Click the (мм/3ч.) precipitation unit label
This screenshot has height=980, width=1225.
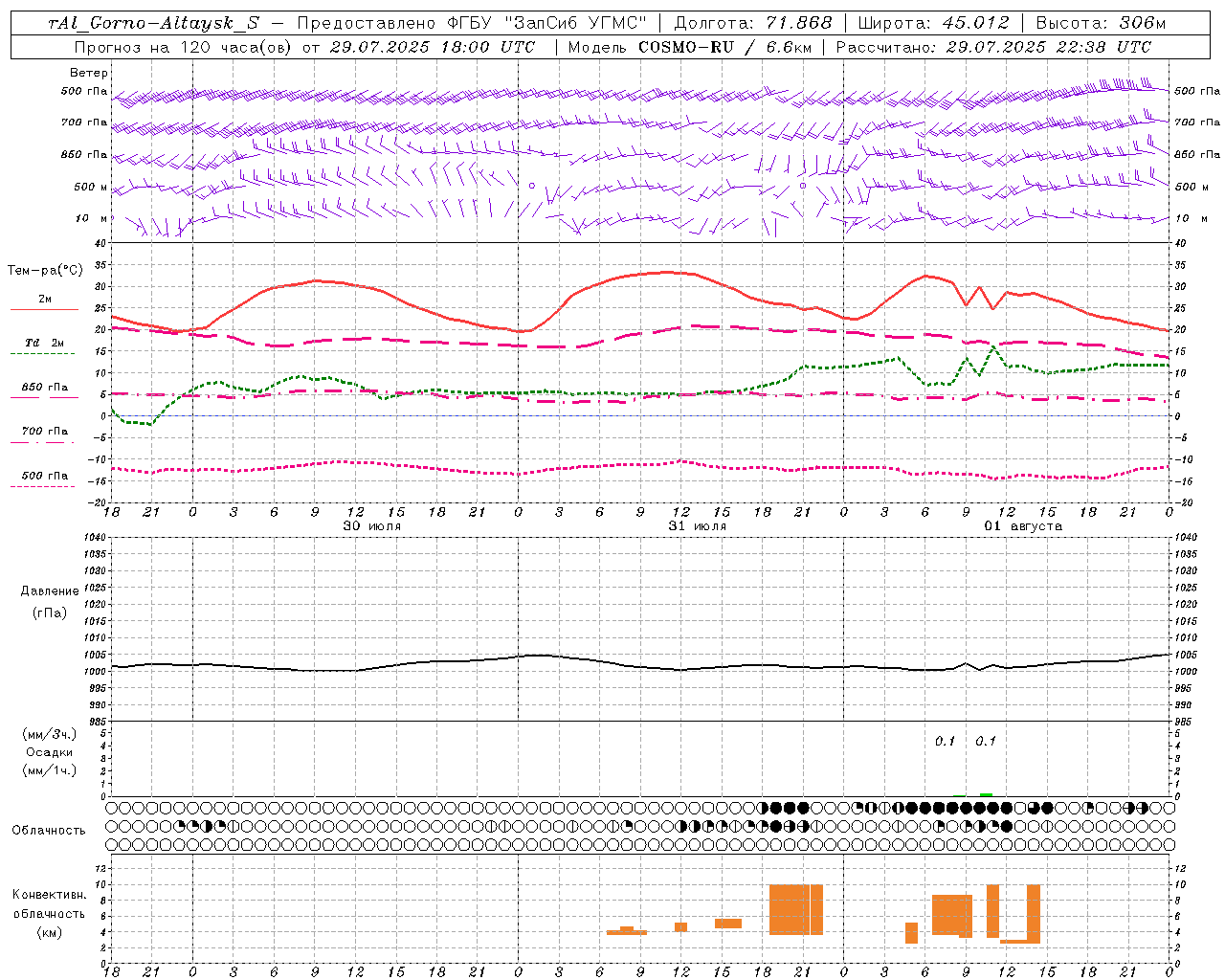click(x=50, y=734)
